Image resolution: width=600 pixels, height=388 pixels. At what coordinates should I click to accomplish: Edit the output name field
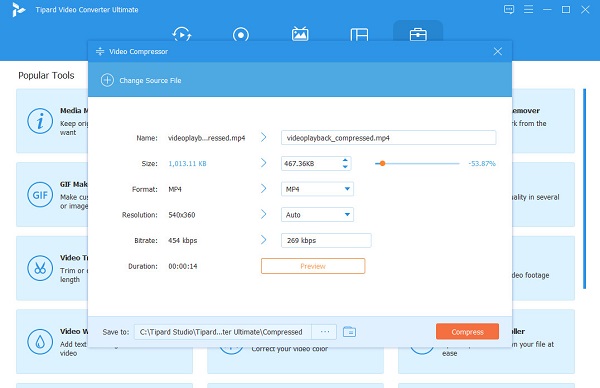[x=388, y=138]
